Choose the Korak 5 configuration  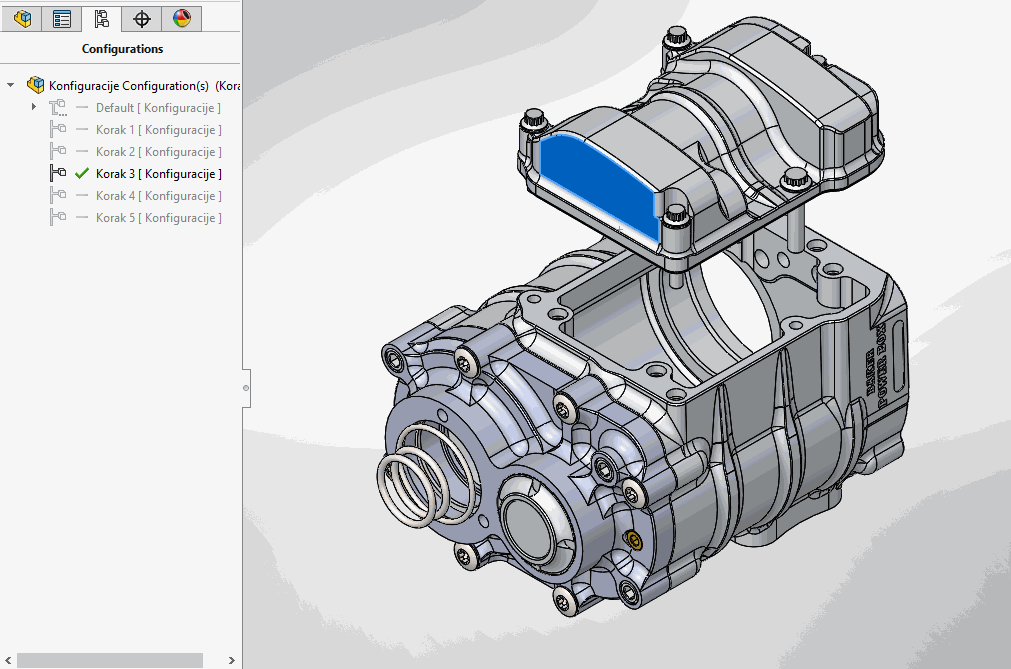[158, 218]
